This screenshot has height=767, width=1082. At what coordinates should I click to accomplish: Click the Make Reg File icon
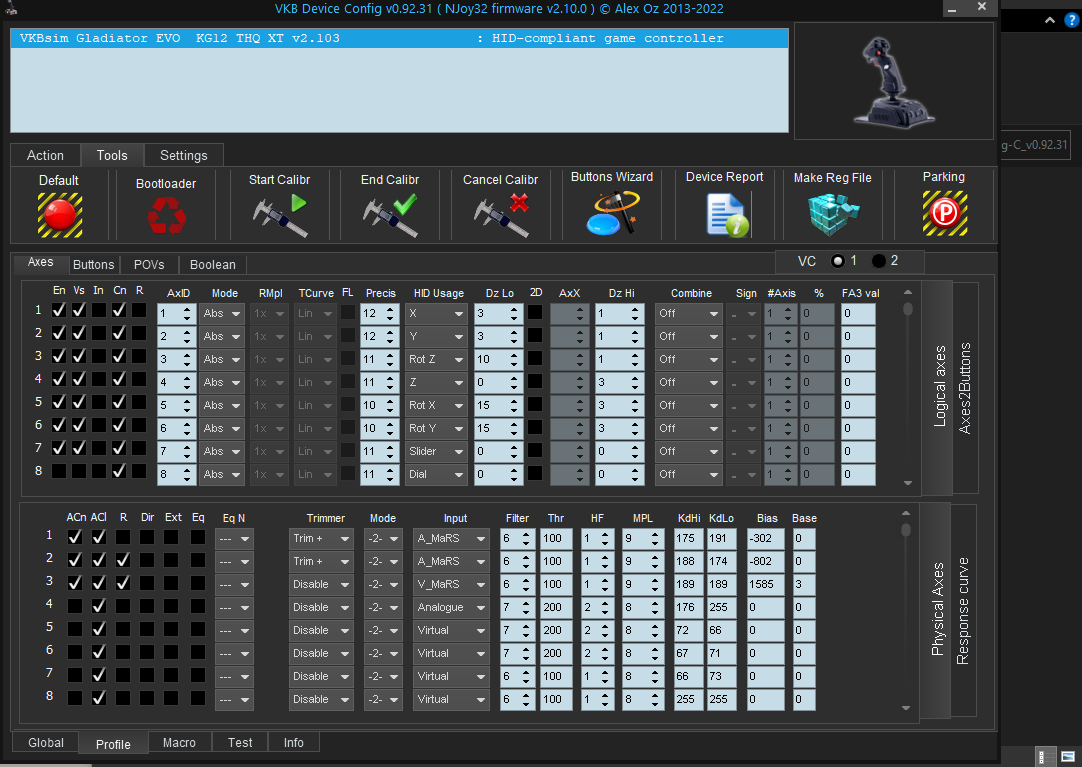click(x=832, y=213)
